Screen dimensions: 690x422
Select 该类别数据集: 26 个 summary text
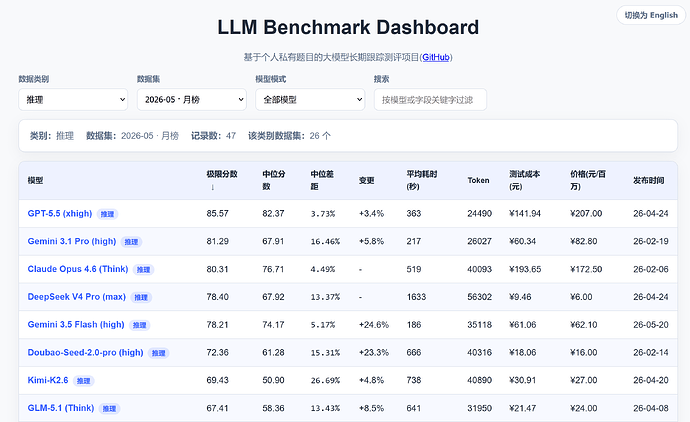[x=289, y=136]
